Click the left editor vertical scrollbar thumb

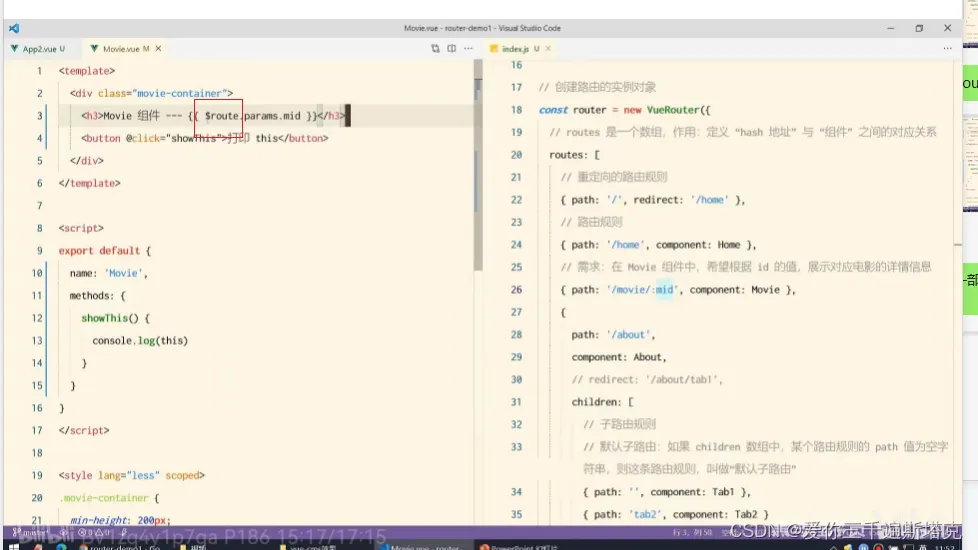coord(478,165)
